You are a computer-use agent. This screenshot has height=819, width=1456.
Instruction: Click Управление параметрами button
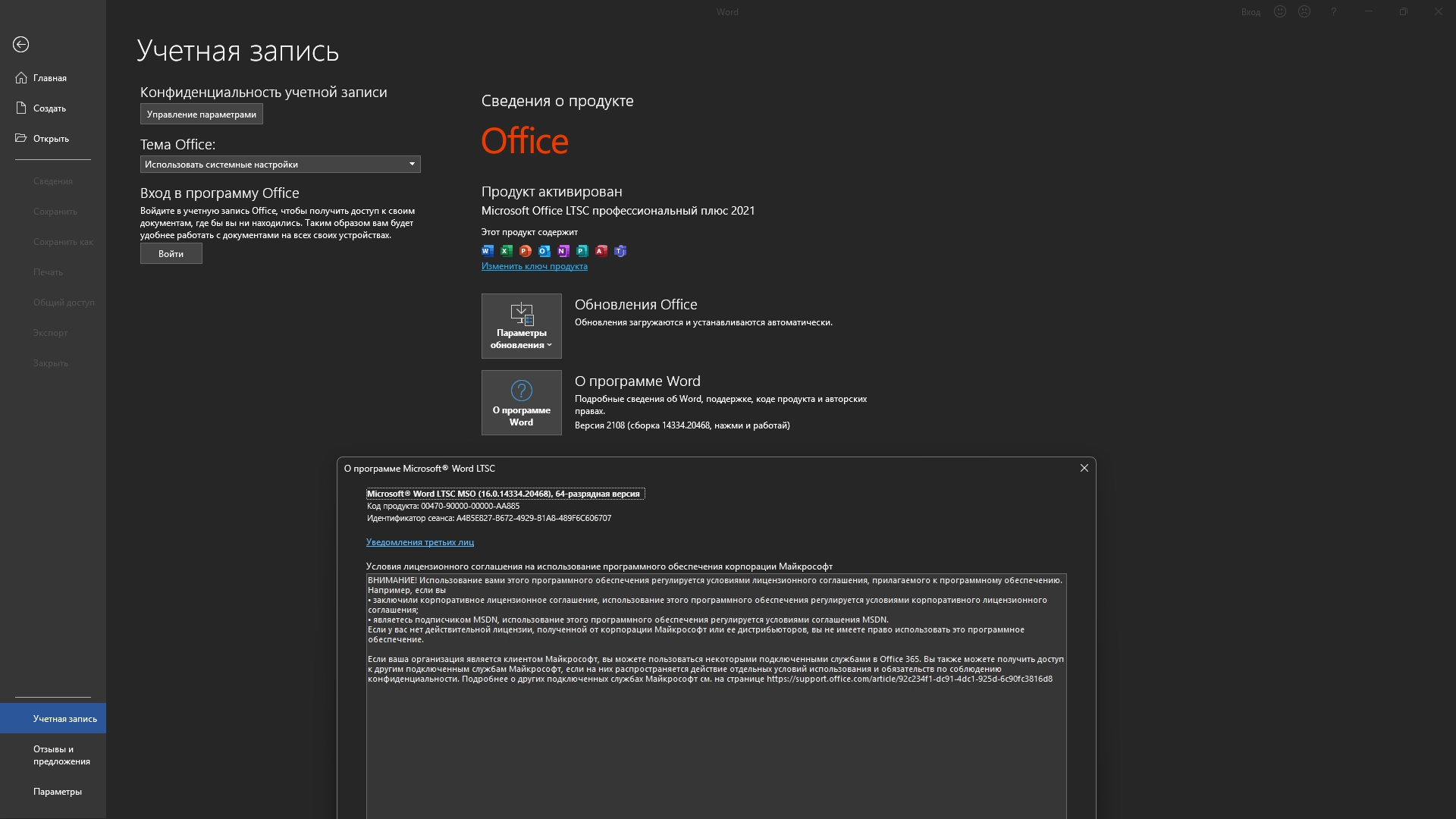pyautogui.click(x=201, y=115)
